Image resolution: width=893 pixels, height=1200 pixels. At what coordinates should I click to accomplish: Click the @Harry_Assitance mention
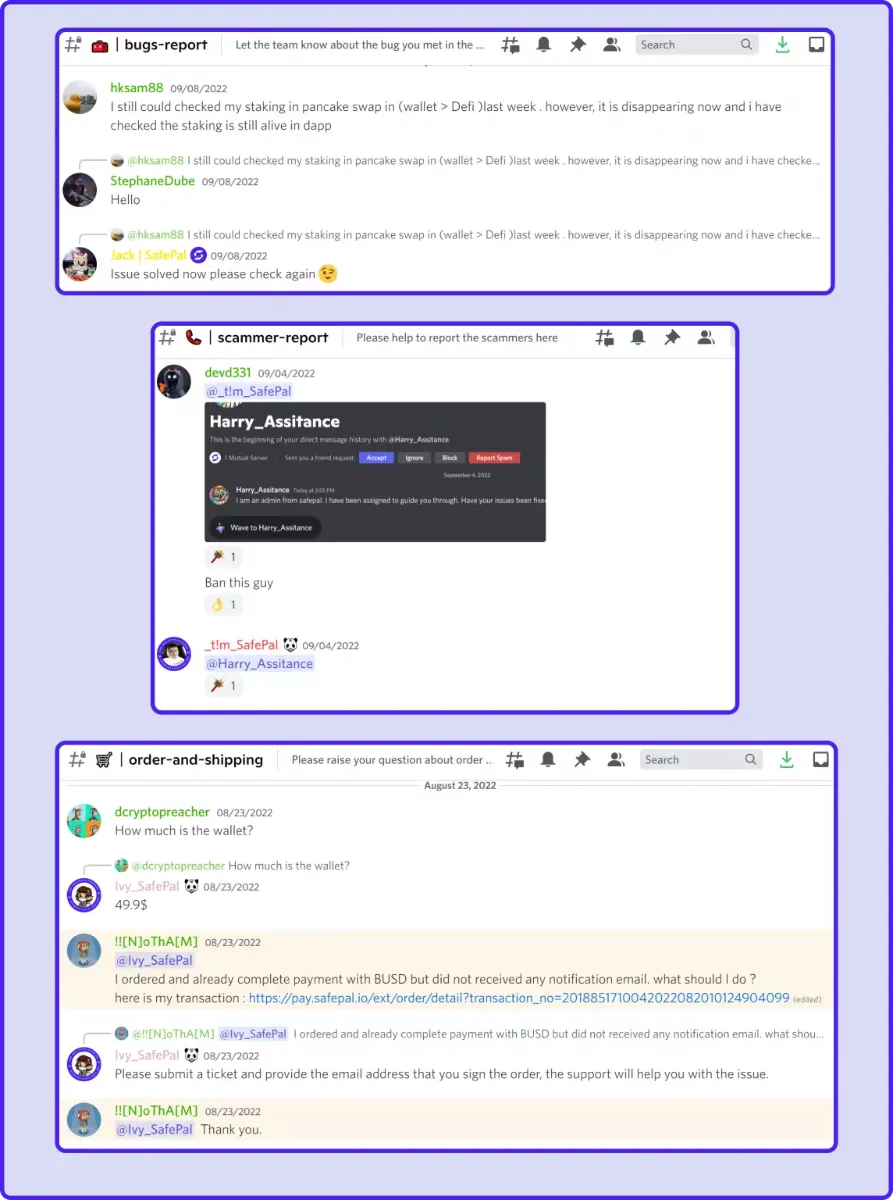coord(260,664)
